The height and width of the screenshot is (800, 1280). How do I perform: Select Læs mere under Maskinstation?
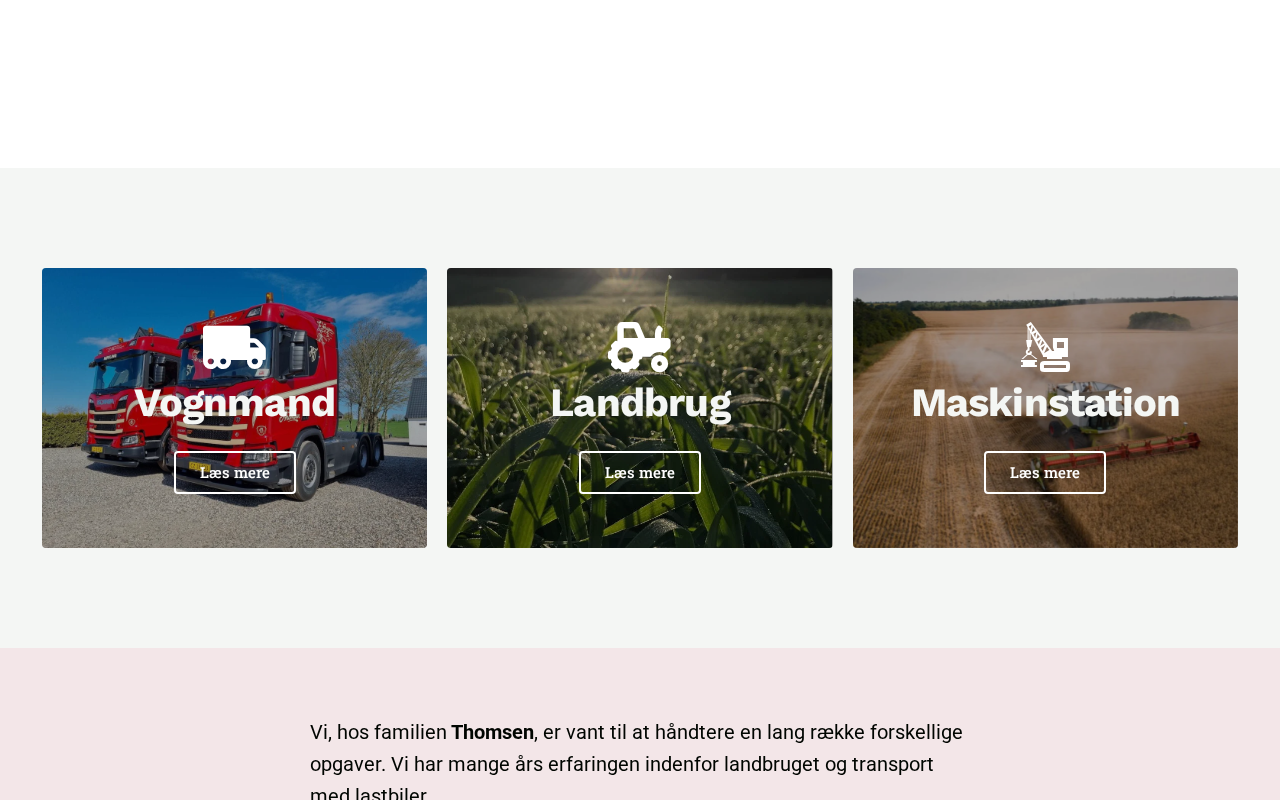(x=1045, y=472)
